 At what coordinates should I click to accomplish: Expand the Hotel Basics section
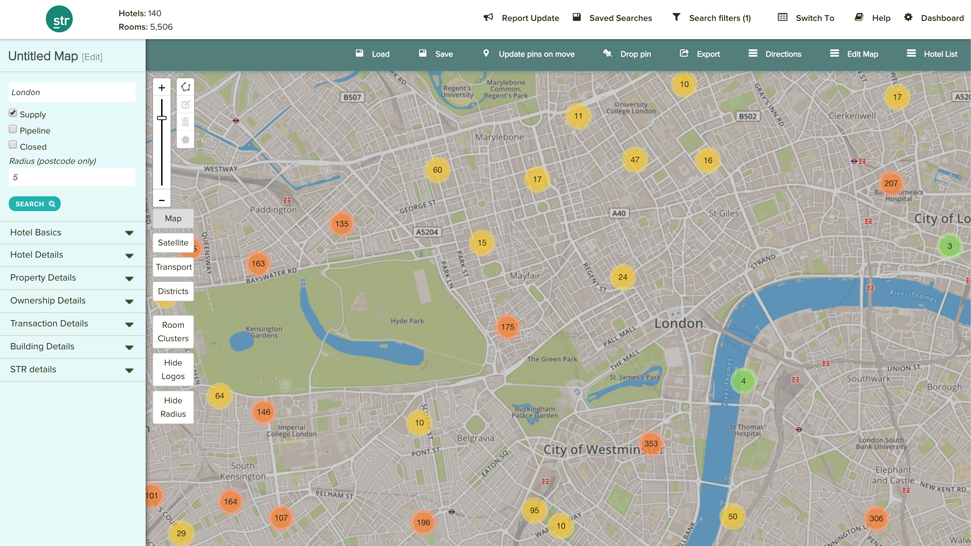click(x=72, y=233)
